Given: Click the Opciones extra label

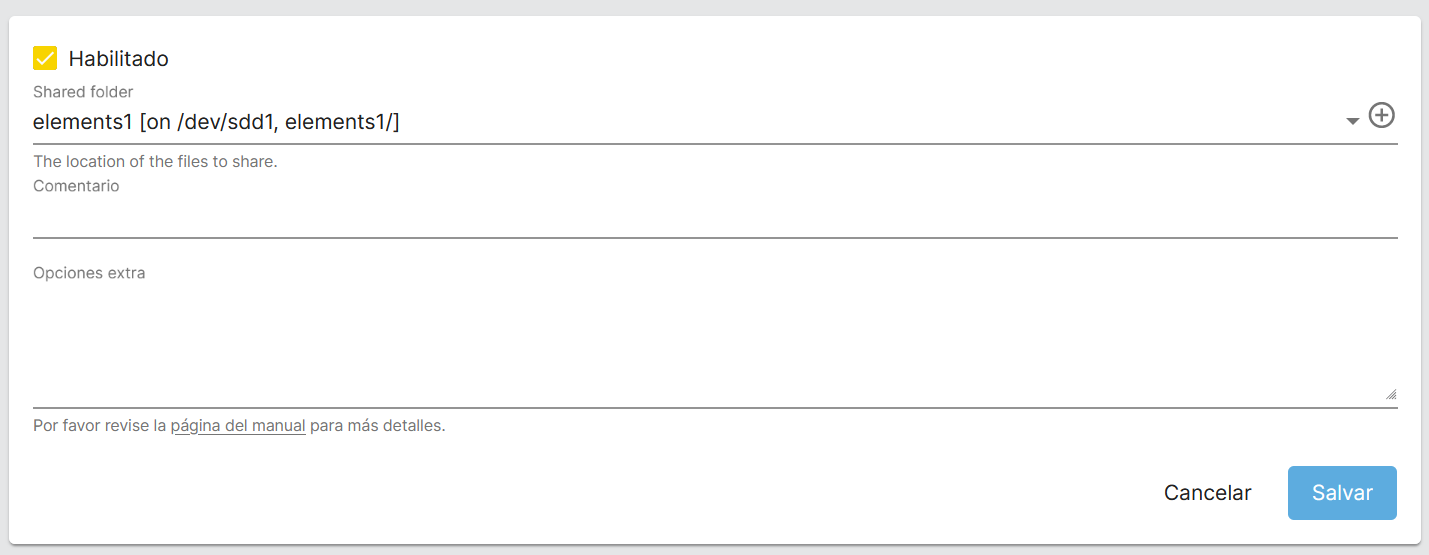Looking at the screenshot, I should pos(89,273).
